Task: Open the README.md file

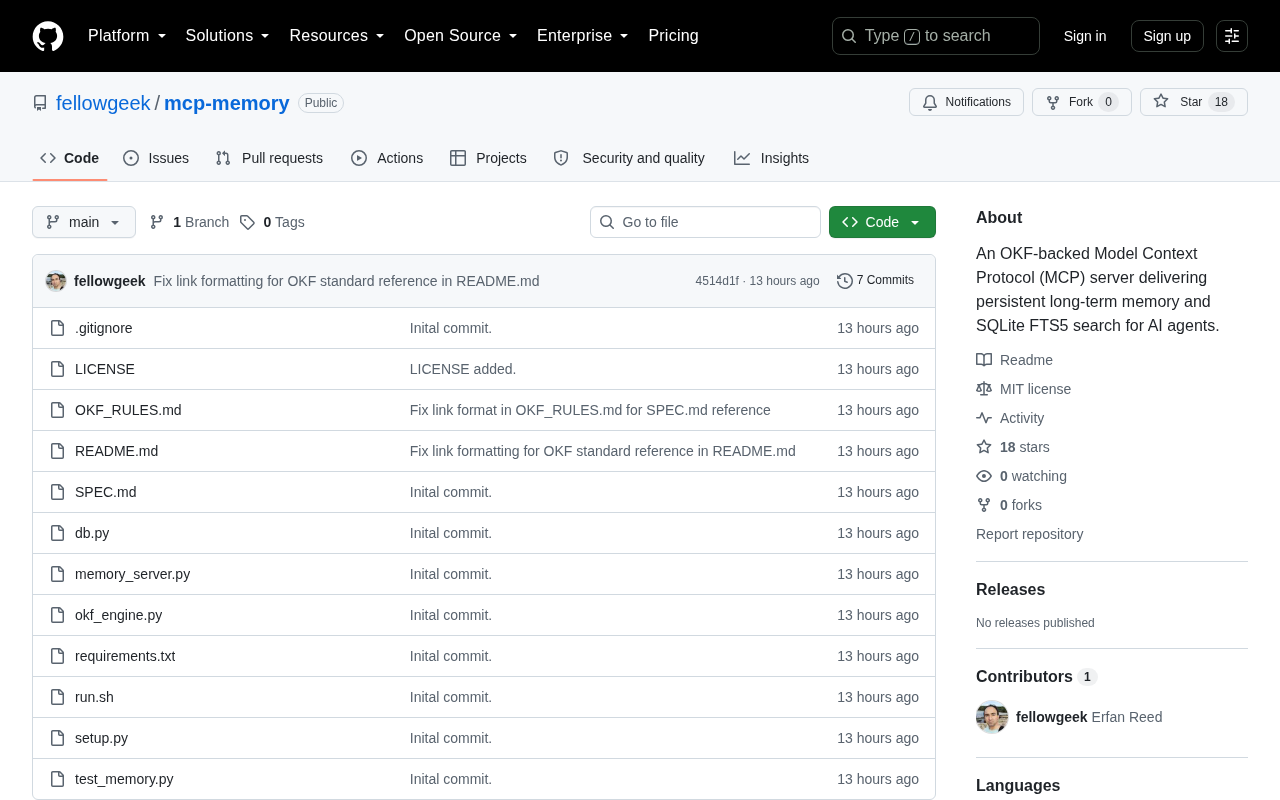Action: point(116,451)
